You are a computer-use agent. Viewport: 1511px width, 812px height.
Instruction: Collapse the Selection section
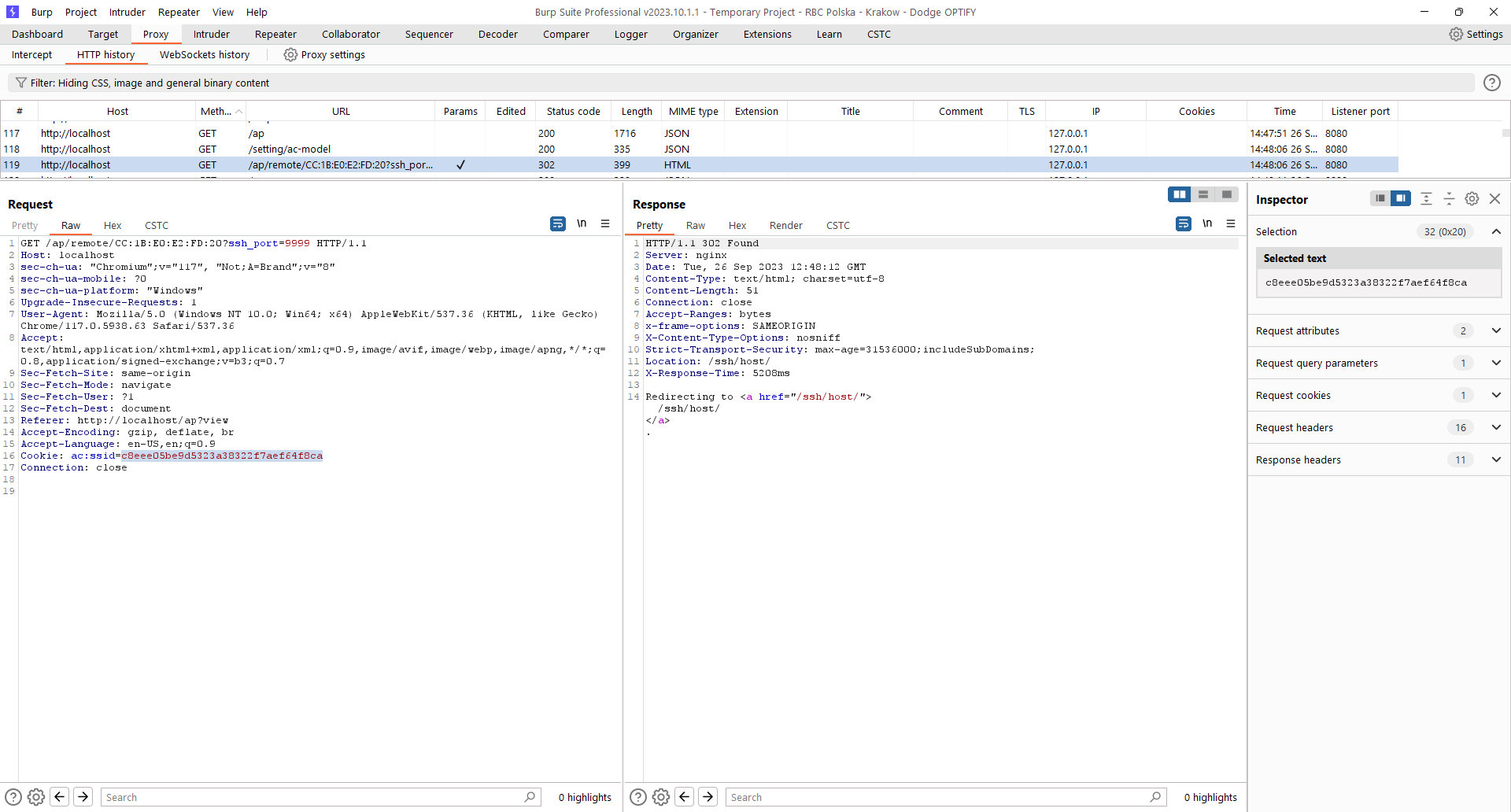click(x=1496, y=231)
